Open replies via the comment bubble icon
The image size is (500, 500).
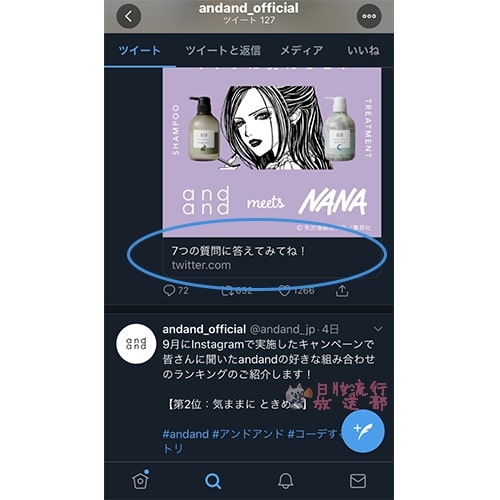tap(169, 290)
